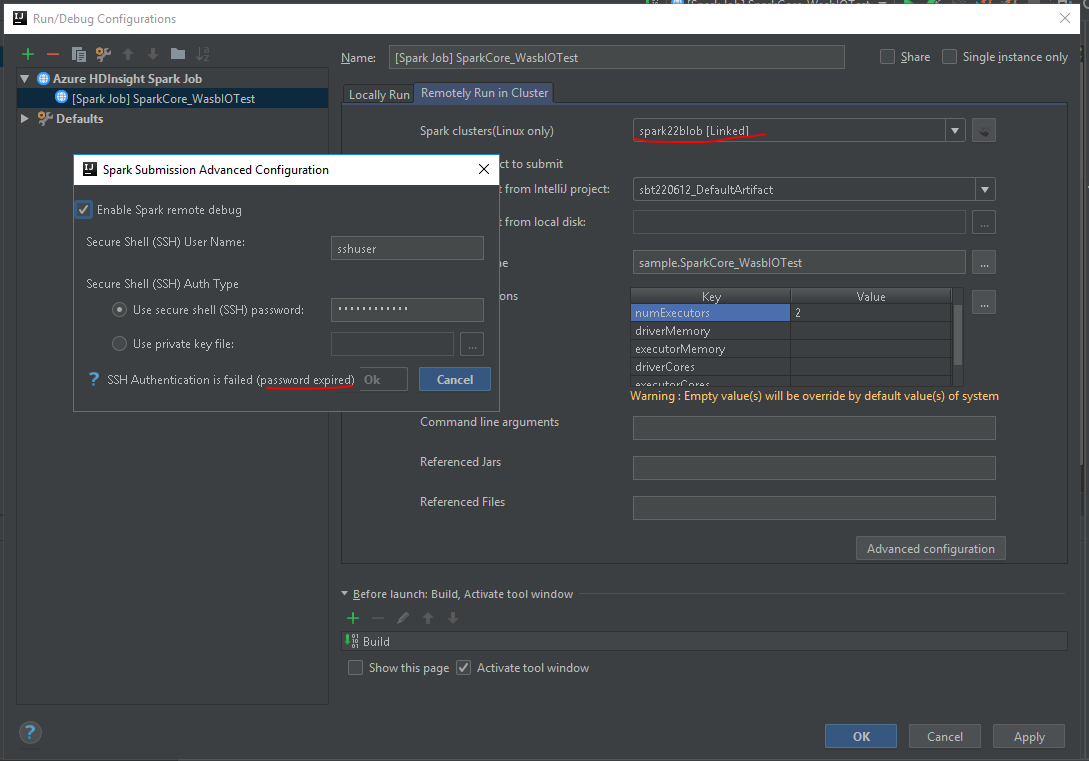
Task: Switch to the Locally Run tab
Action: [378, 93]
